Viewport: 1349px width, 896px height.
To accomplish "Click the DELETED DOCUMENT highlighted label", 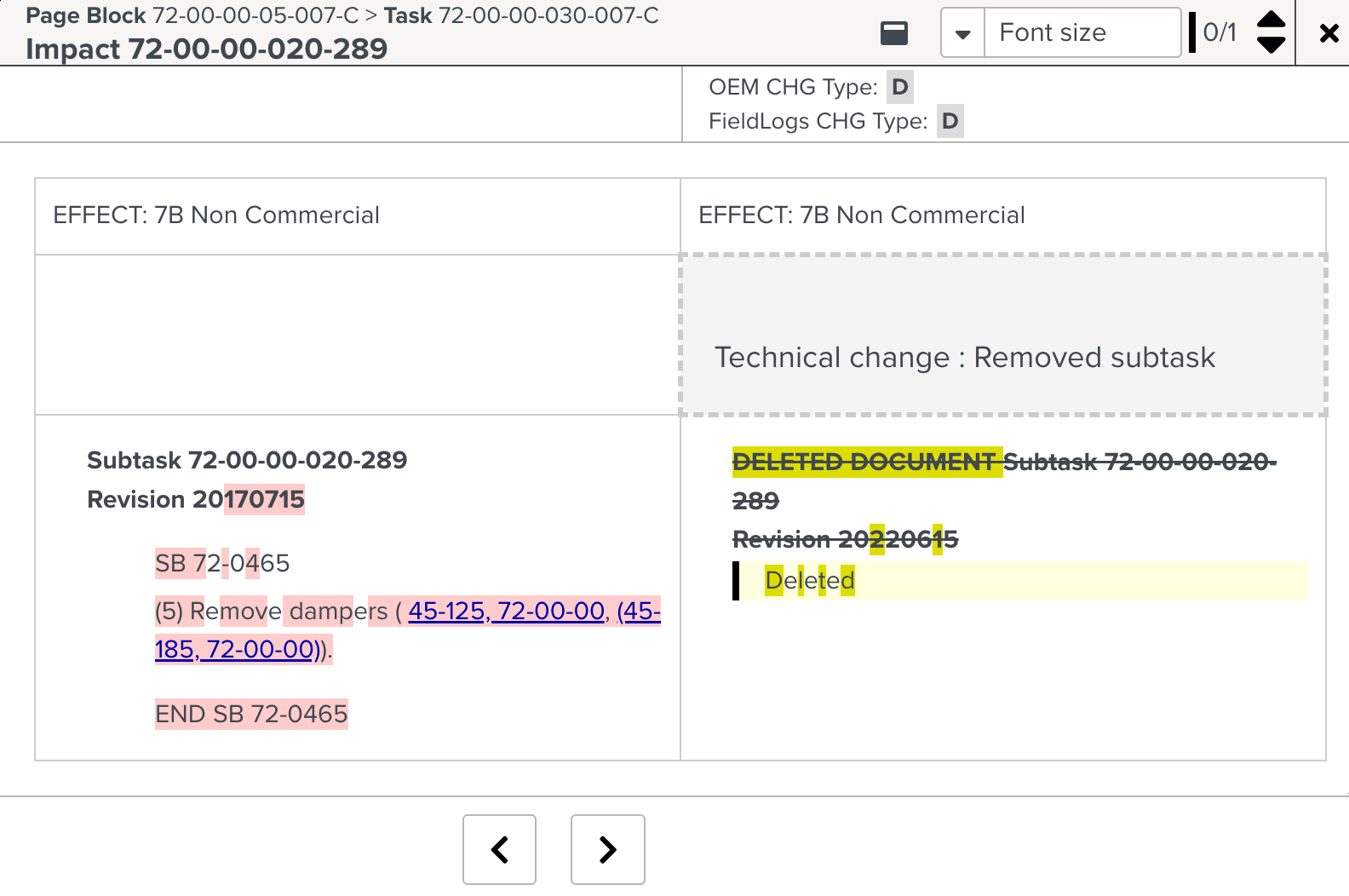I will (x=867, y=462).
